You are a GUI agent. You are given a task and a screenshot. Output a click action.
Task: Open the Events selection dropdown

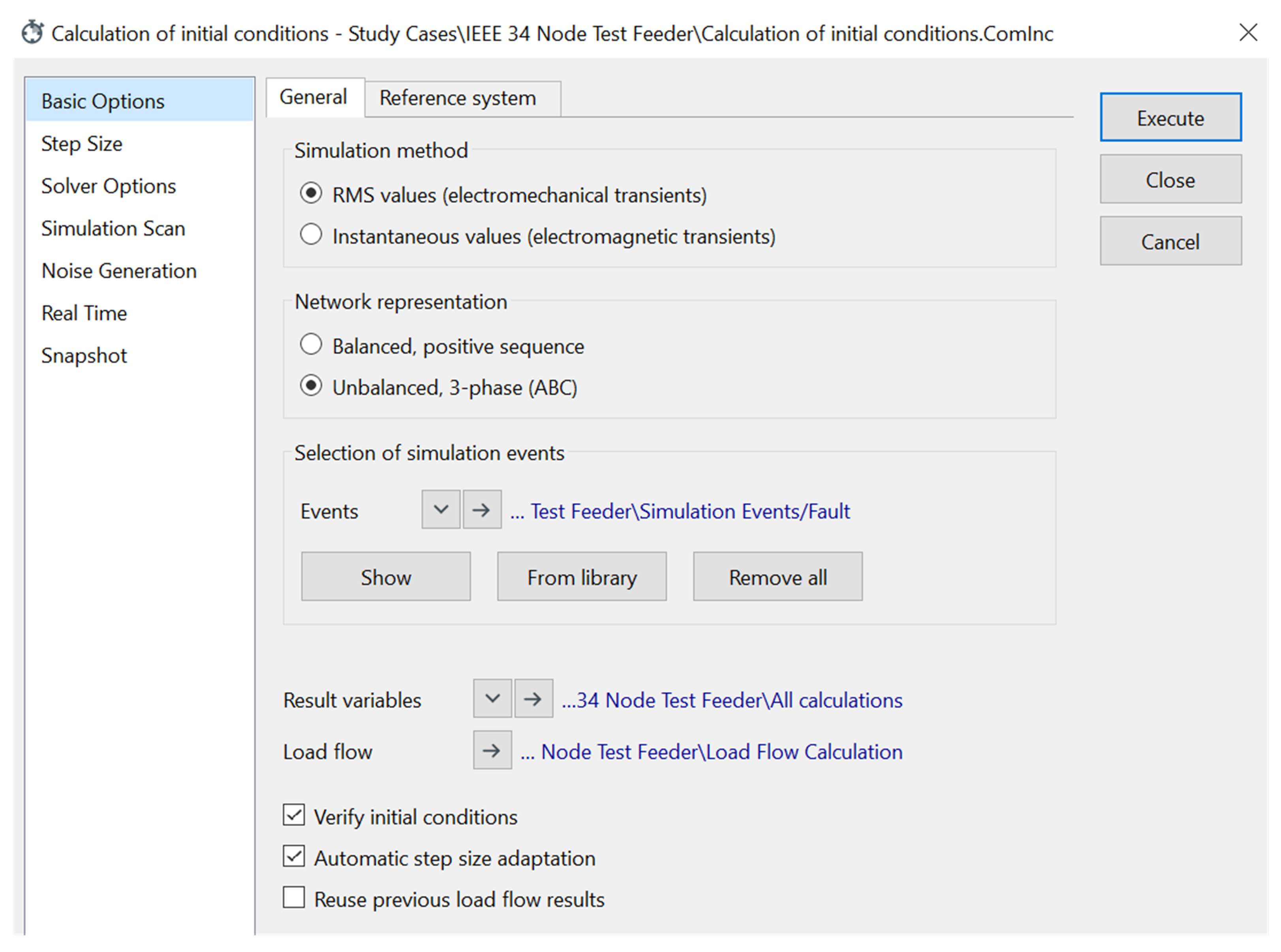440,510
